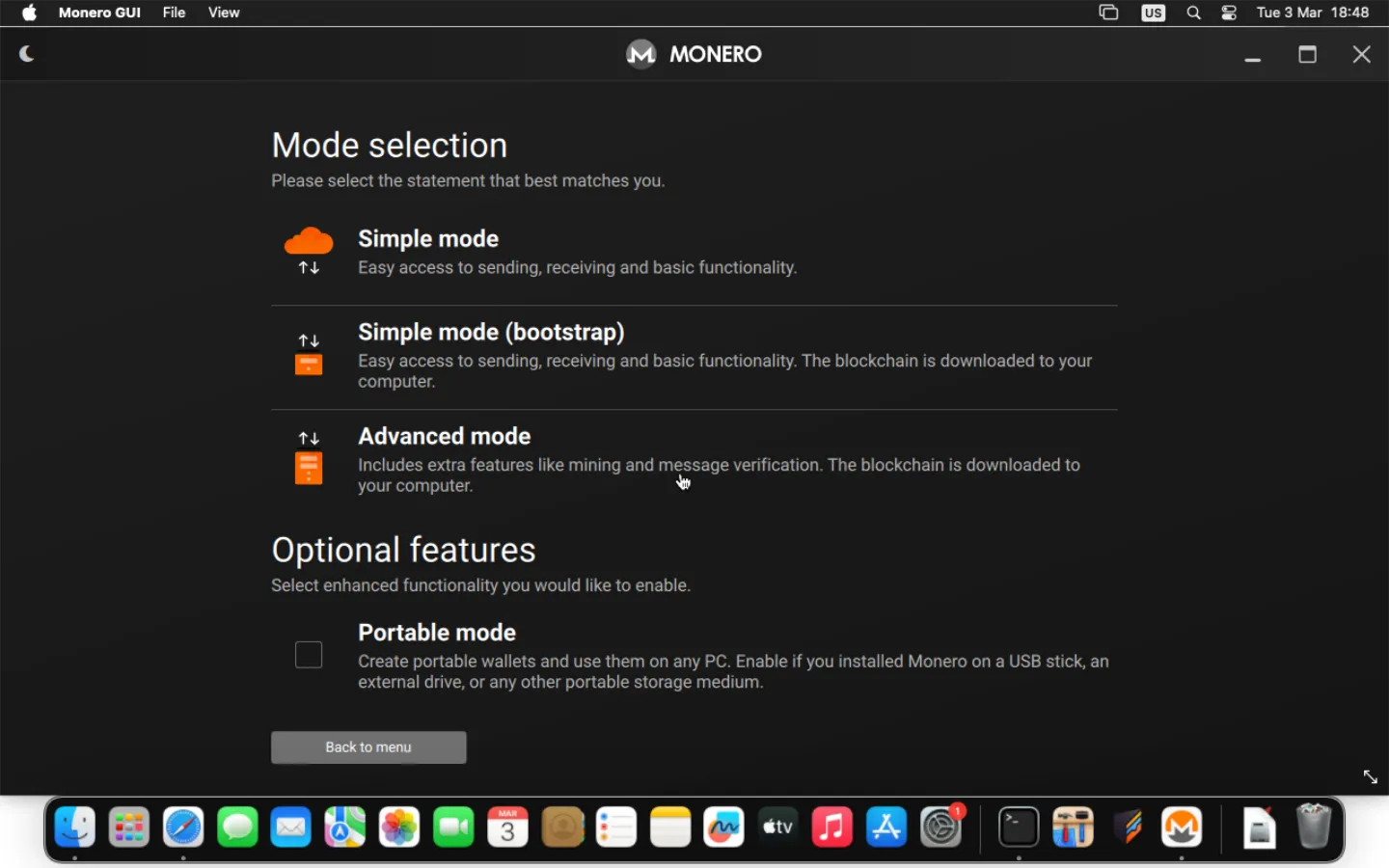Open Notes from the dock
This screenshot has width=1389, height=868.
pos(670,827)
